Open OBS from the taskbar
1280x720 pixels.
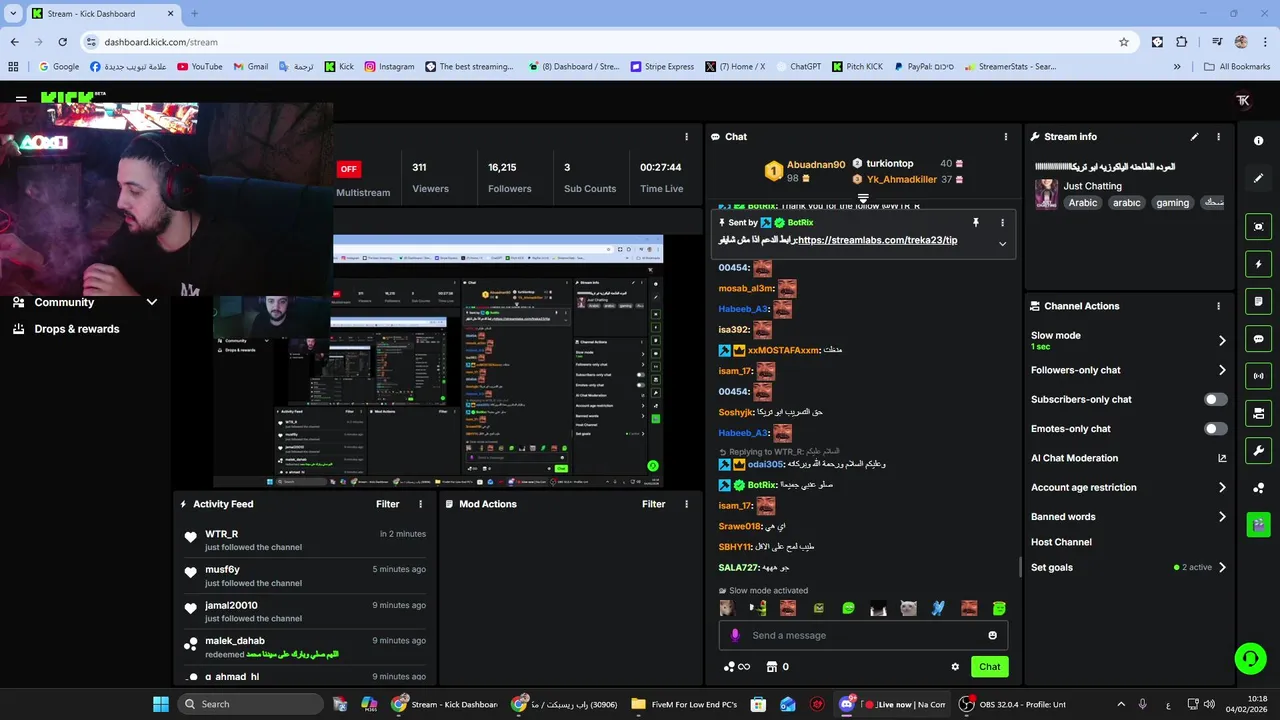tap(1012, 704)
